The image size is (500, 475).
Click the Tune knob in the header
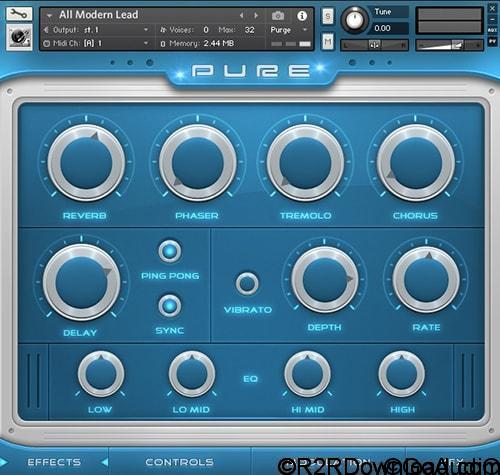[x=354, y=19]
